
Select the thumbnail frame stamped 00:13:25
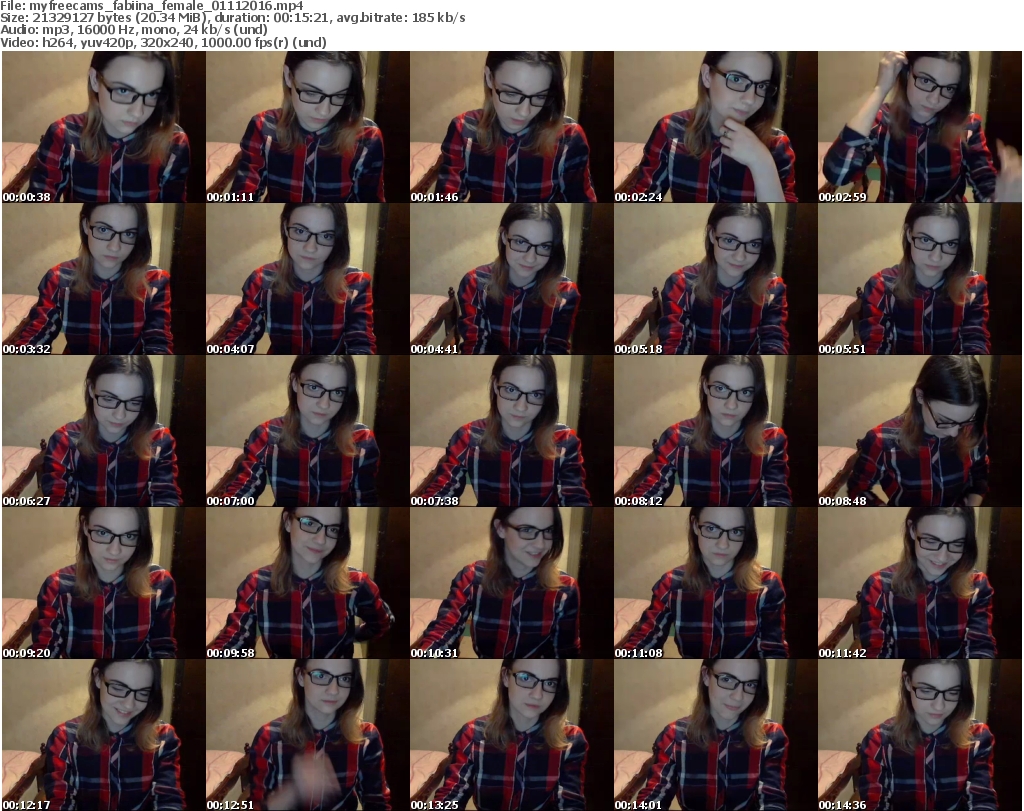coord(511,735)
